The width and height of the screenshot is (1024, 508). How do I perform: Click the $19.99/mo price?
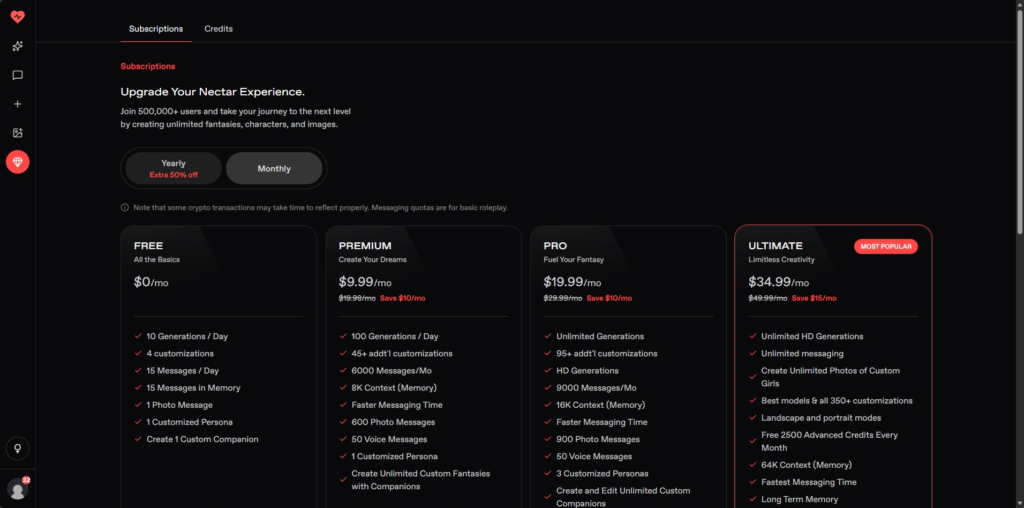tap(572, 282)
